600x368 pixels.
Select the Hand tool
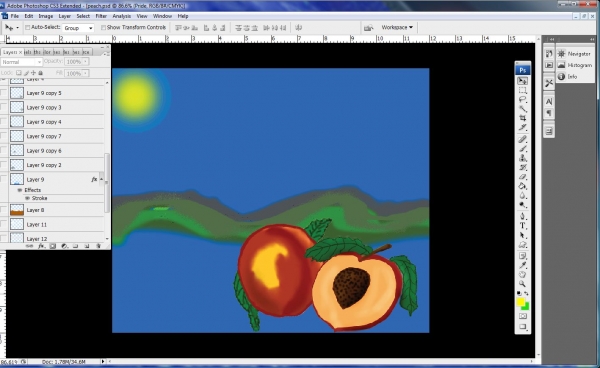523,274
